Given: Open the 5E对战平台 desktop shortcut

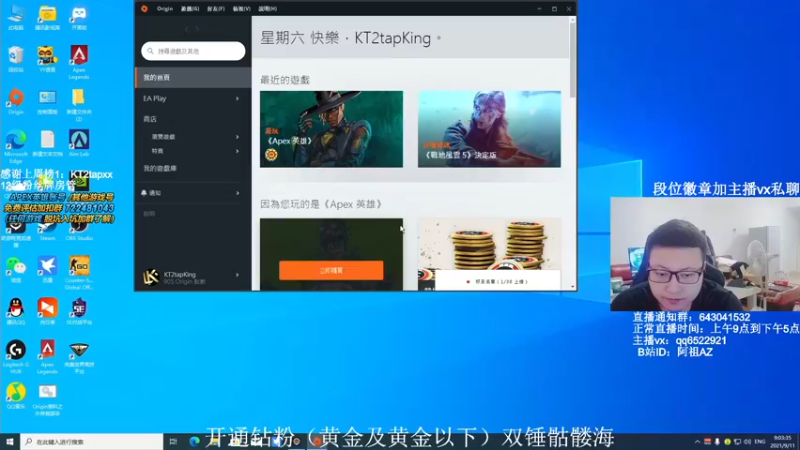Looking at the screenshot, I should [79, 312].
